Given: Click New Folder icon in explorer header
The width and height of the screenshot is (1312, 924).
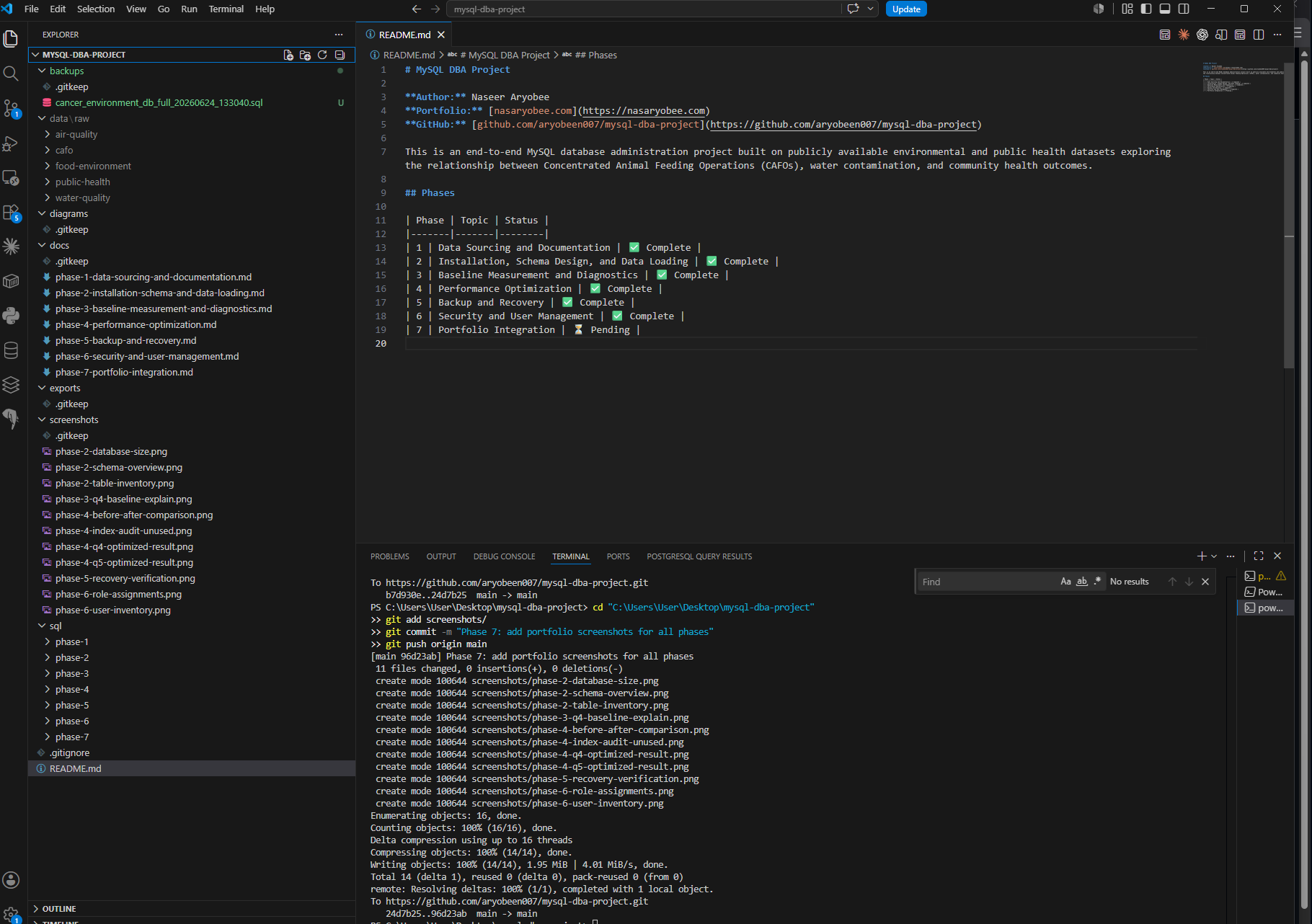Looking at the screenshot, I should pyautogui.click(x=305, y=55).
